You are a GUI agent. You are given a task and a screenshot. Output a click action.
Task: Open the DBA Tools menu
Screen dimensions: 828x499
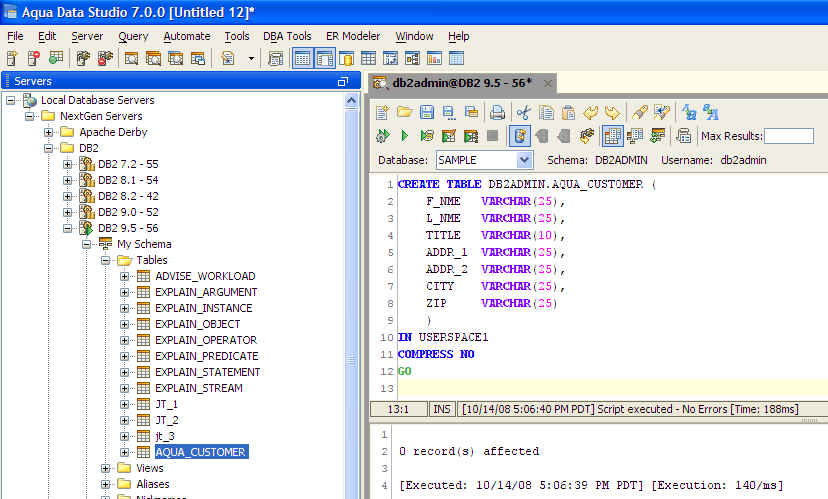click(287, 36)
